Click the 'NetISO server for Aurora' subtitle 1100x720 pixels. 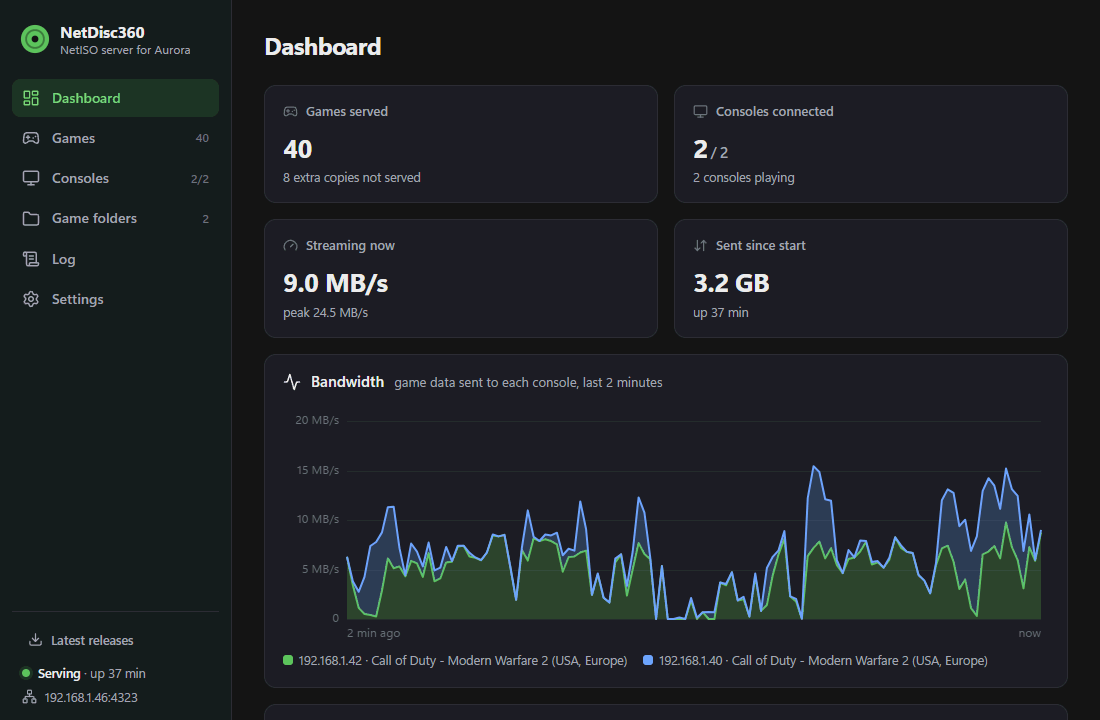click(125, 50)
